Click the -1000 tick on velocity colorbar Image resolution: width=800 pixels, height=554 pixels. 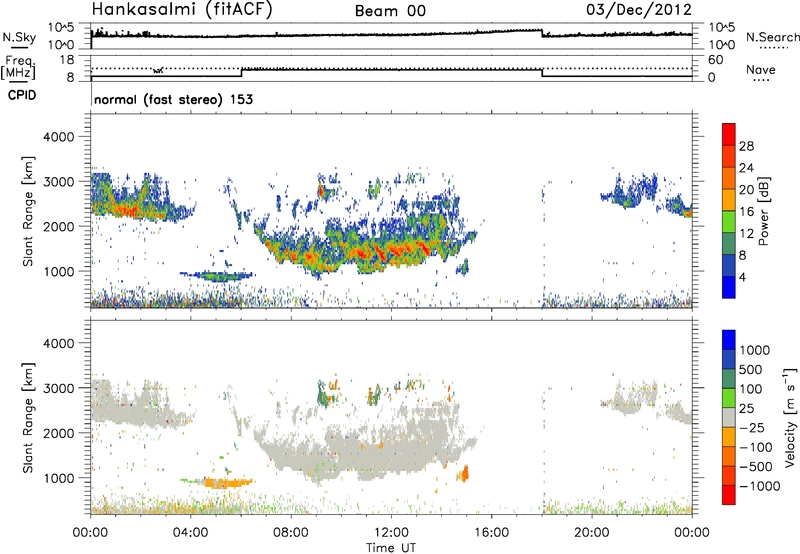pos(760,486)
